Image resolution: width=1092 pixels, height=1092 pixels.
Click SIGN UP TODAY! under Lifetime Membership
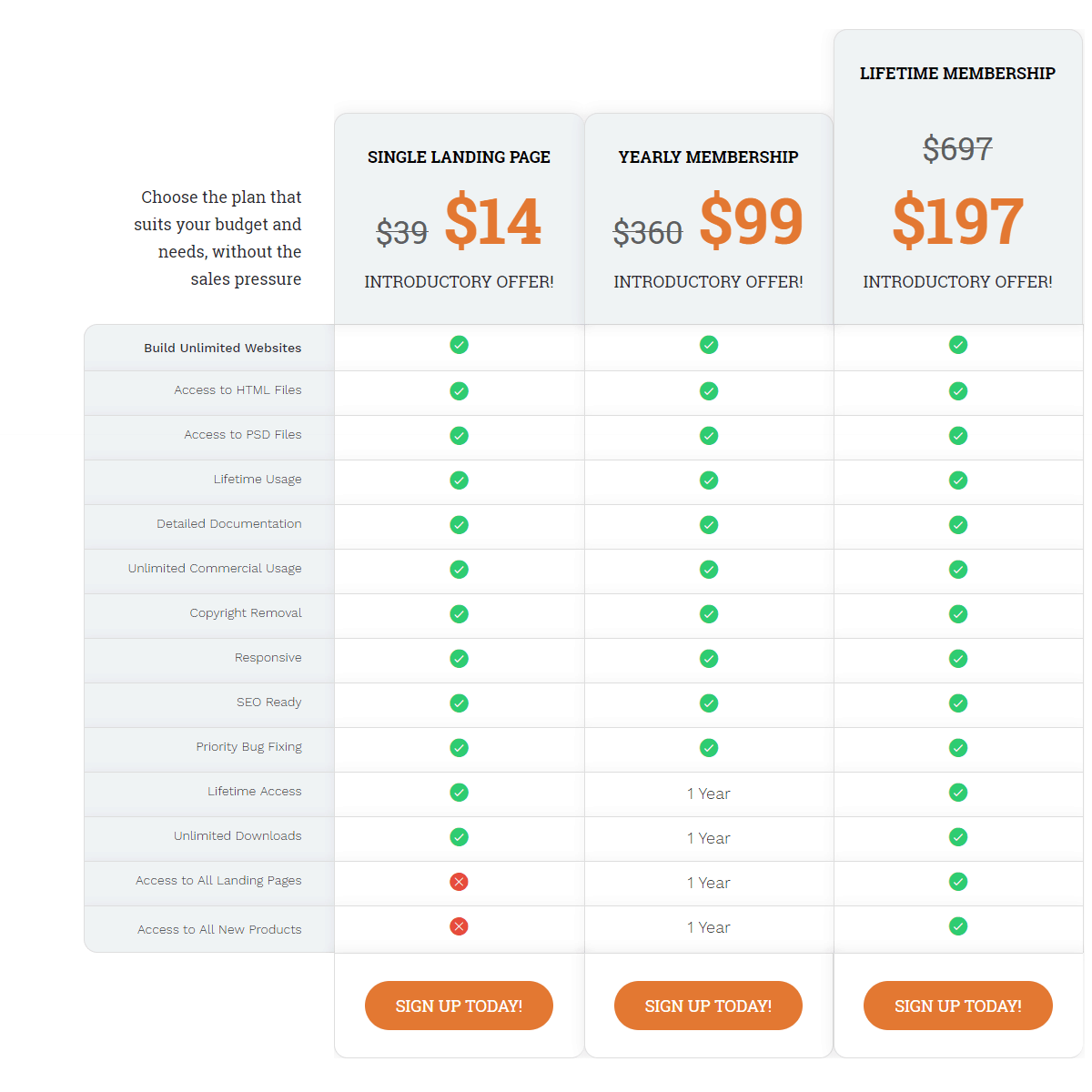click(957, 1006)
